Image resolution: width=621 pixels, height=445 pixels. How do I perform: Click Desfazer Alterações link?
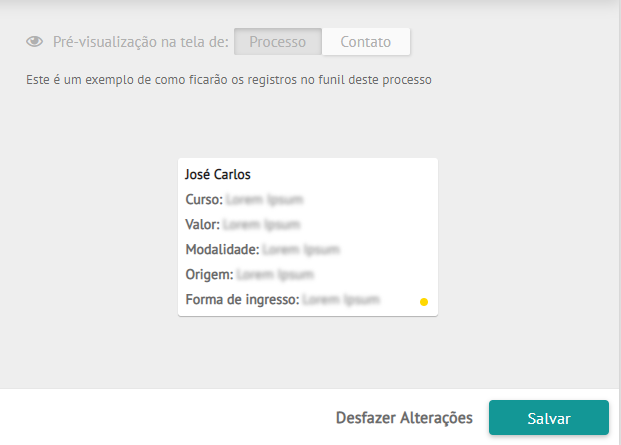pos(404,418)
